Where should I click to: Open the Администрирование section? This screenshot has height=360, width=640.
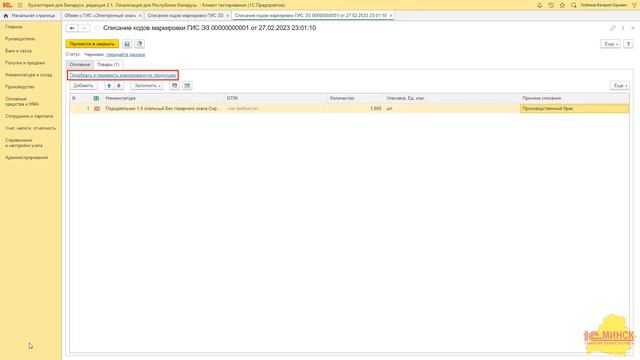(x=27, y=158)
